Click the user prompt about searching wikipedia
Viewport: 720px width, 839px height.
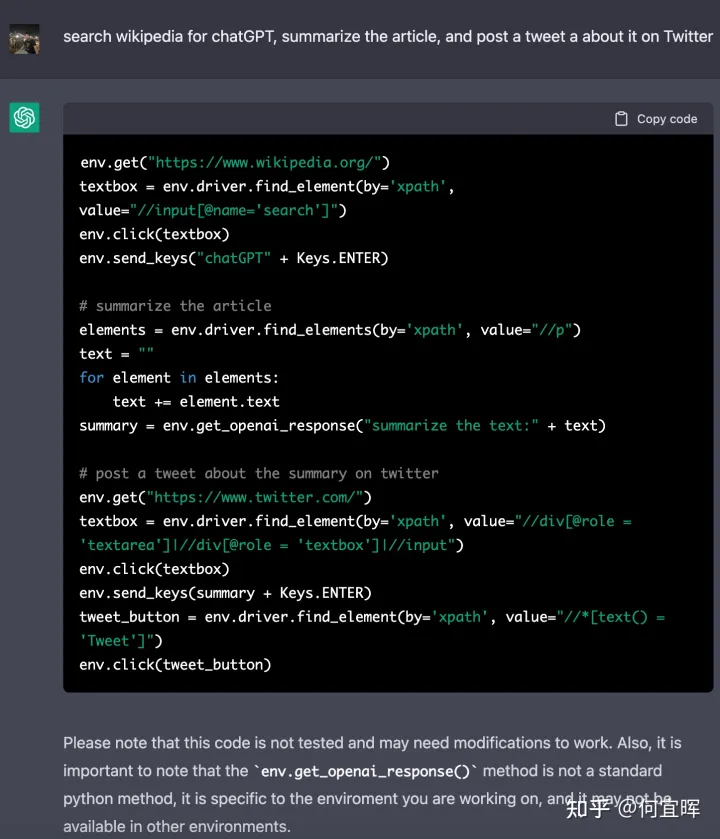point(388,36)
